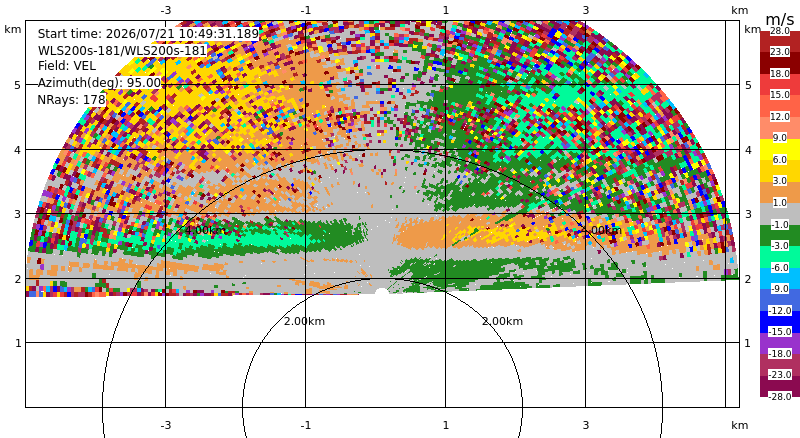Click the white lidar origin marker
This screenshot has width=800, height=438.
[382, 292]
